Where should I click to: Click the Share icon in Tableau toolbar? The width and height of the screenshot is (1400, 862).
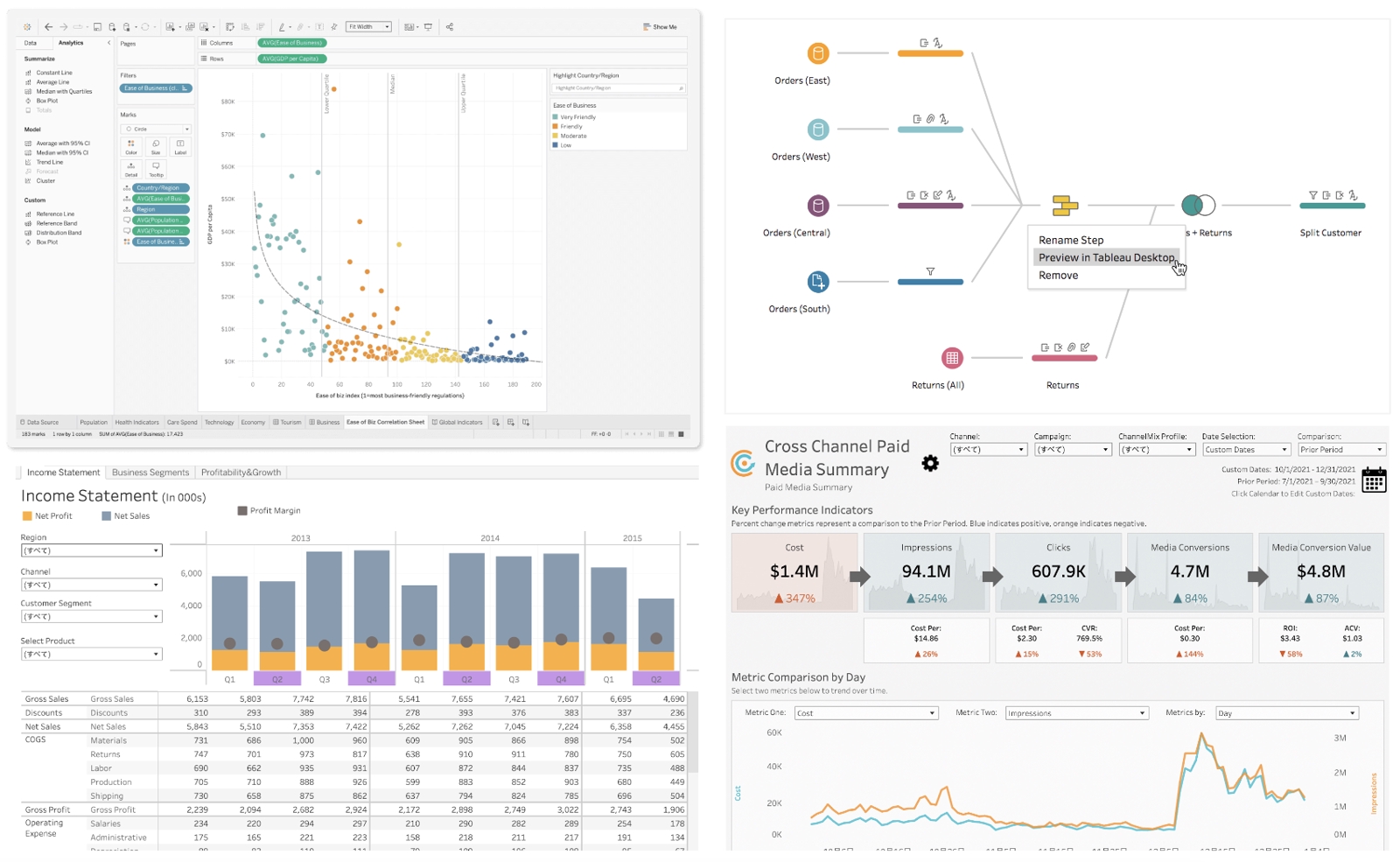pyautogui.click(x=450, y=27)
